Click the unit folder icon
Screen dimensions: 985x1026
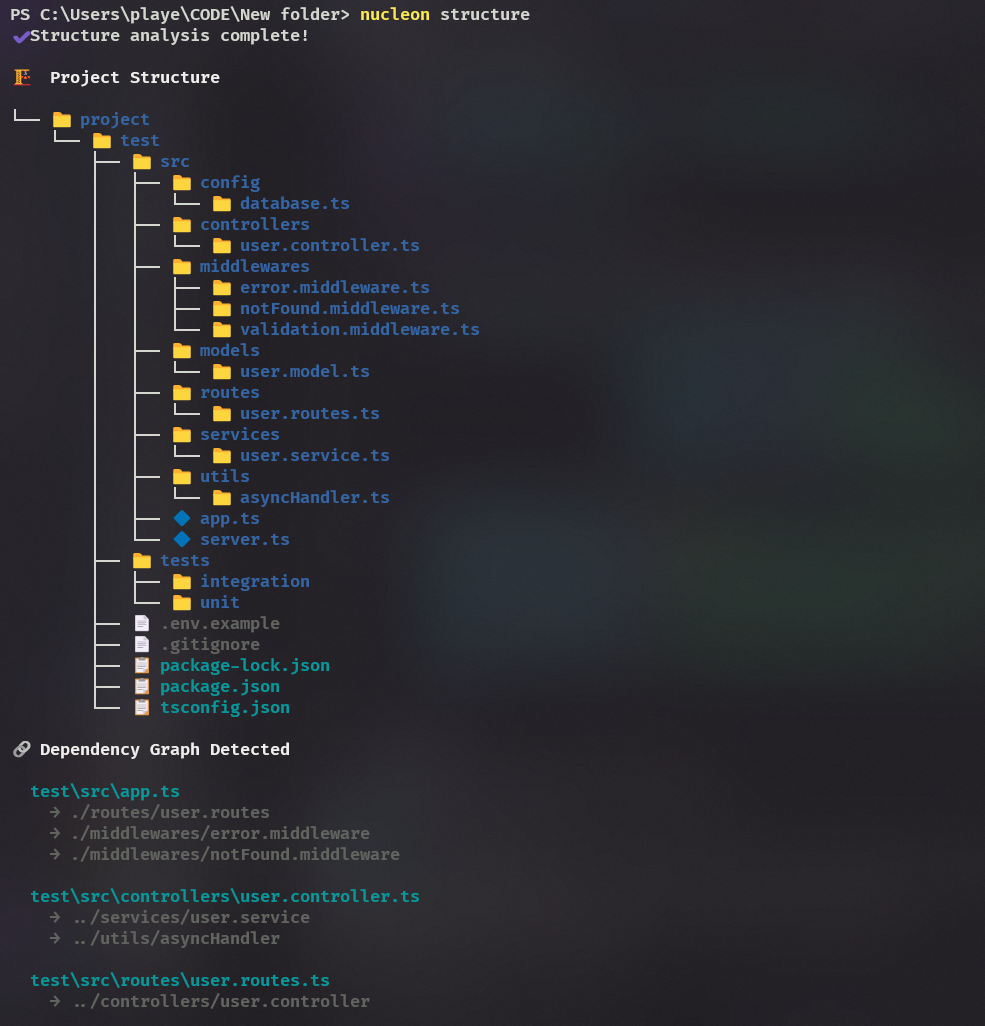pyautogui.click(x=181, y=603)
